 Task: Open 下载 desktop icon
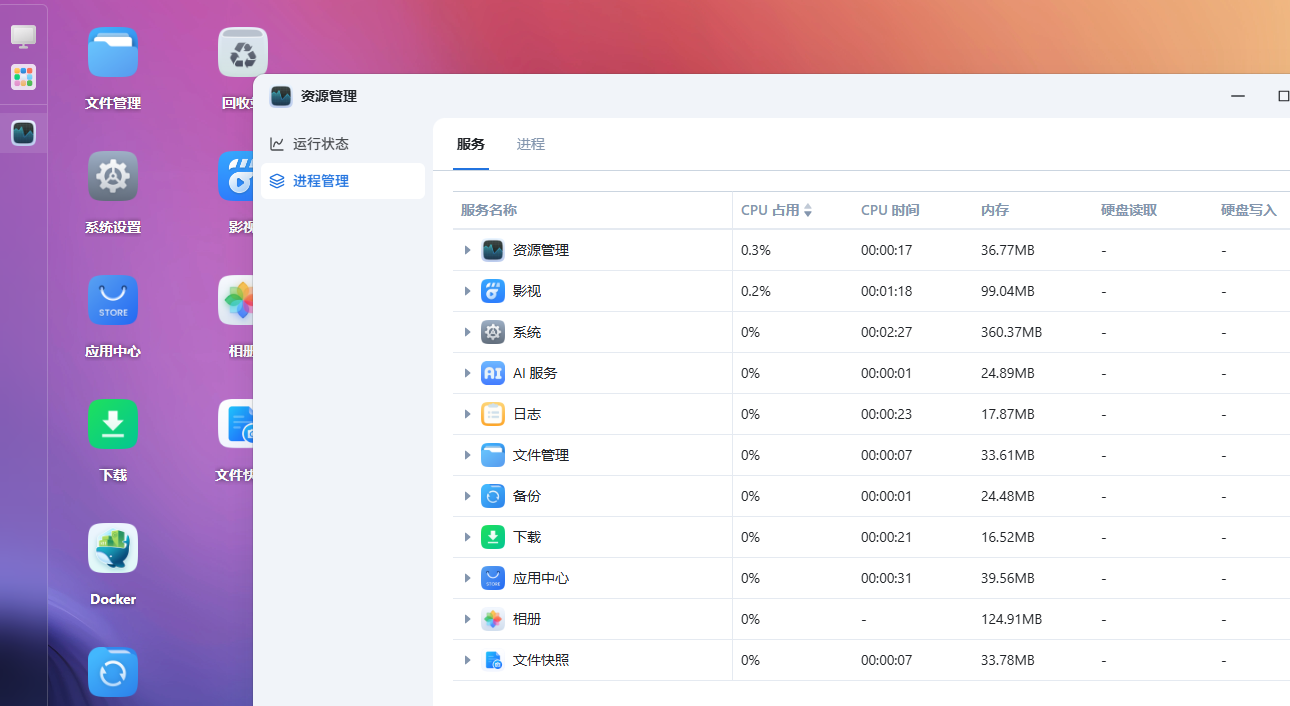point(113,425)
